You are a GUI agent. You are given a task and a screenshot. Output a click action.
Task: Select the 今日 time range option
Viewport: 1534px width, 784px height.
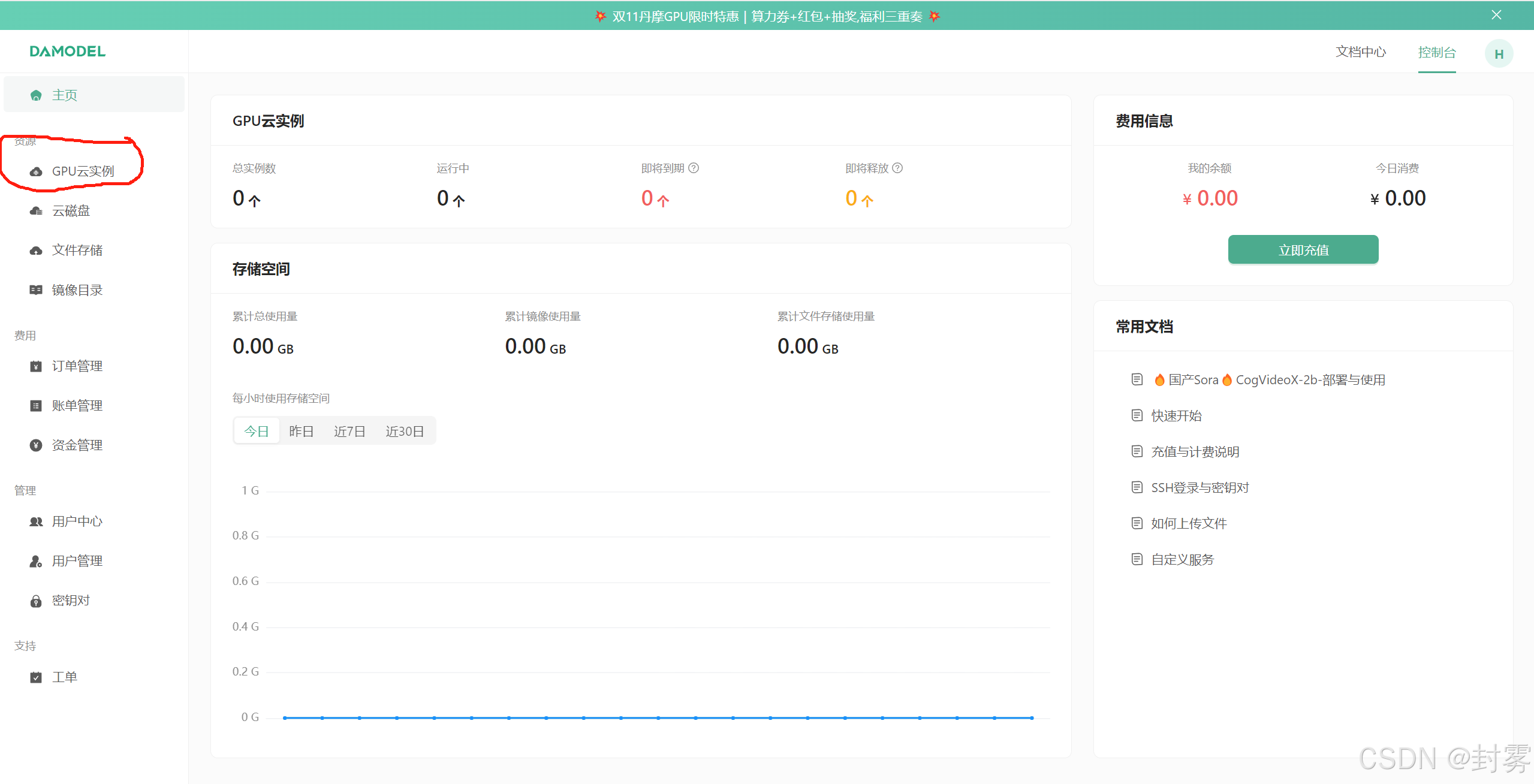(x=257, y=432)
